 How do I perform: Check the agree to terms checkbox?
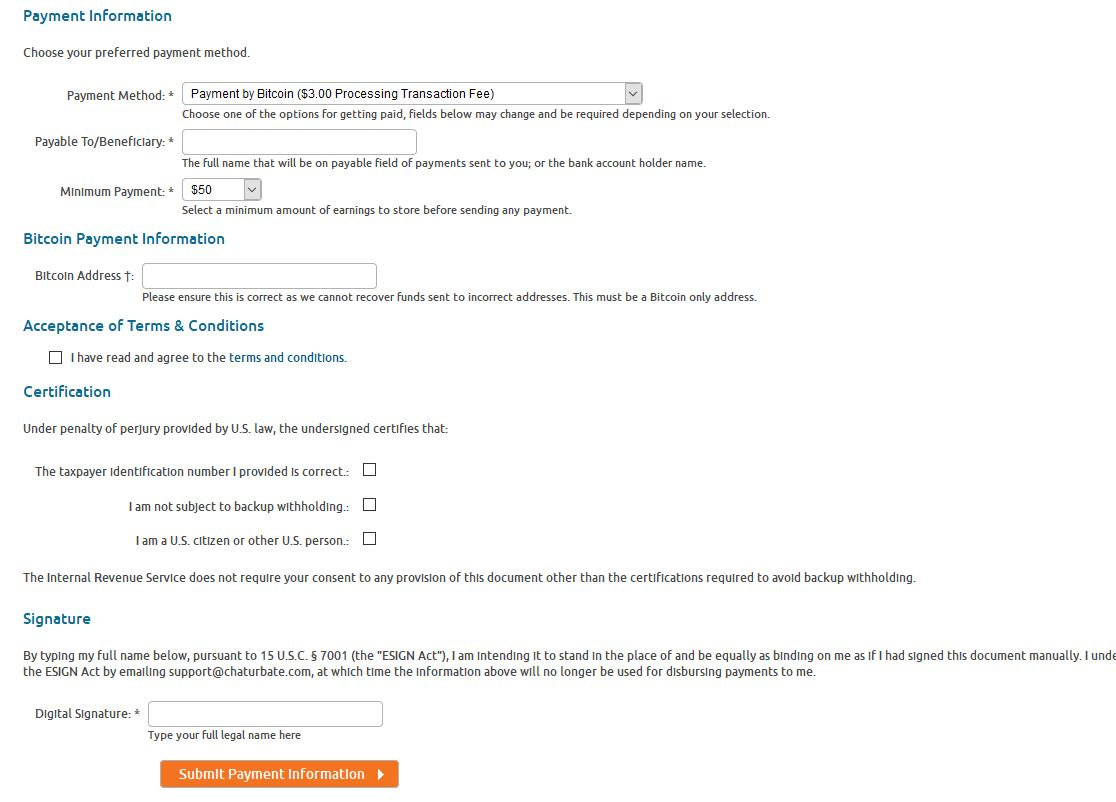click(55, 358)
